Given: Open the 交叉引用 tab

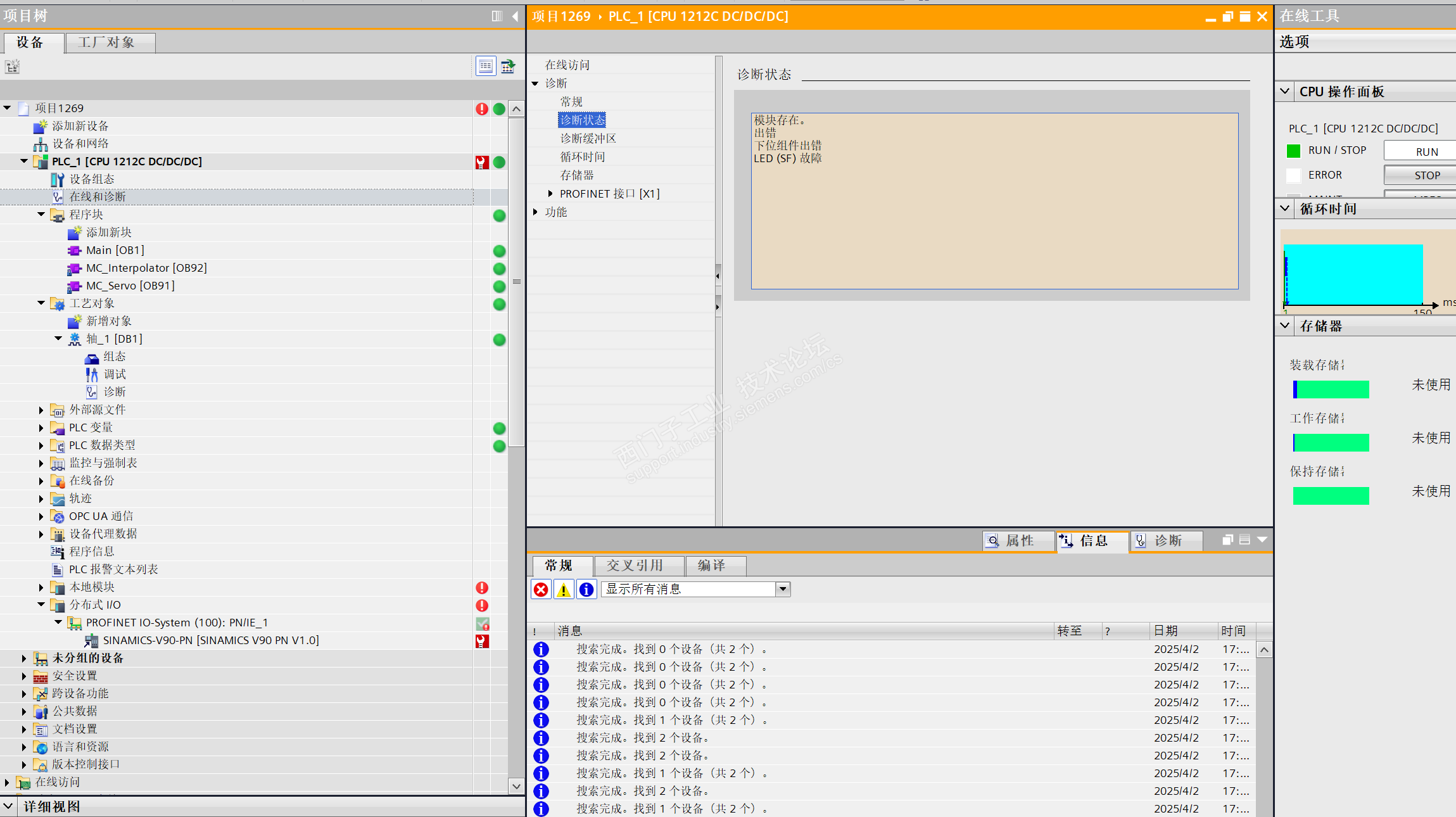Looking at the screenshot, I should click(635, 565).
